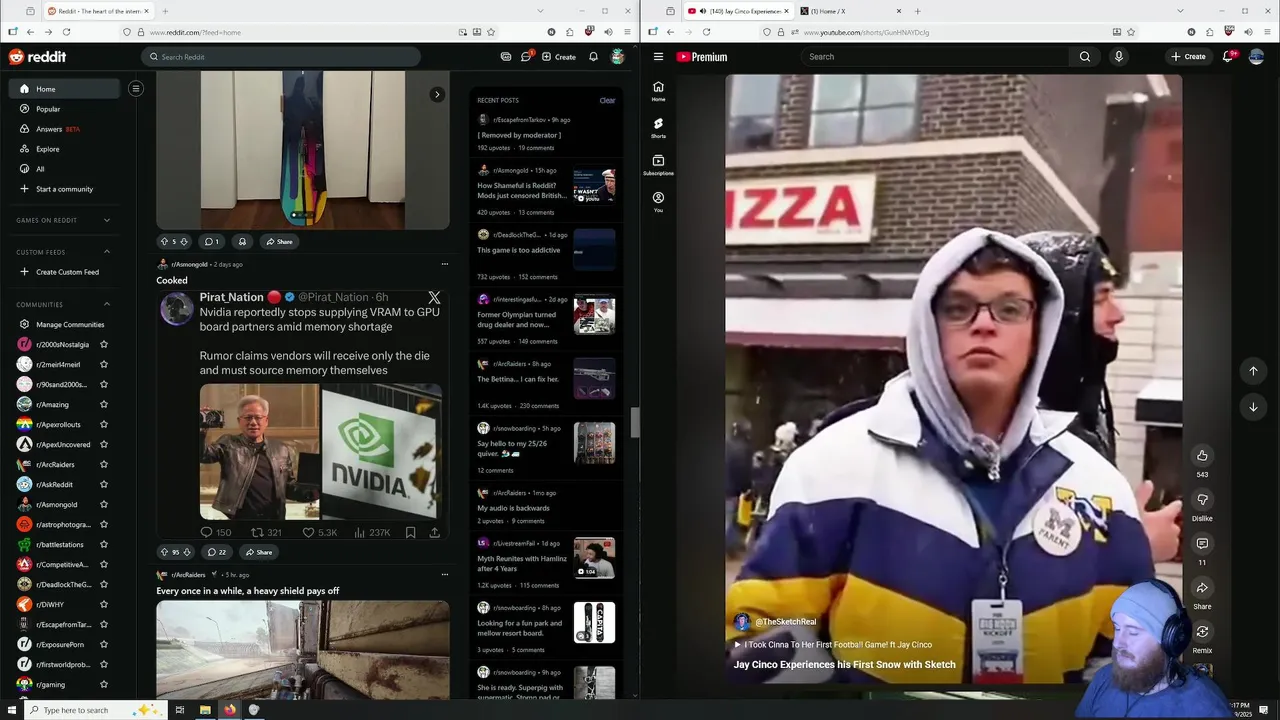1280x720 pixels.
Task: Open options menu on ArcRaiders heavy shield post
Action: 445,574
